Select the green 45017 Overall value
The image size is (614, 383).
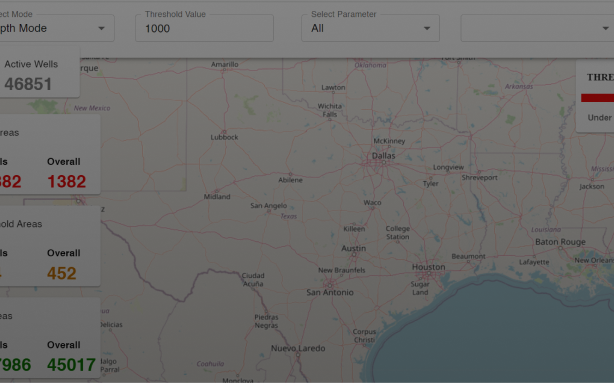tap(71, 365)
